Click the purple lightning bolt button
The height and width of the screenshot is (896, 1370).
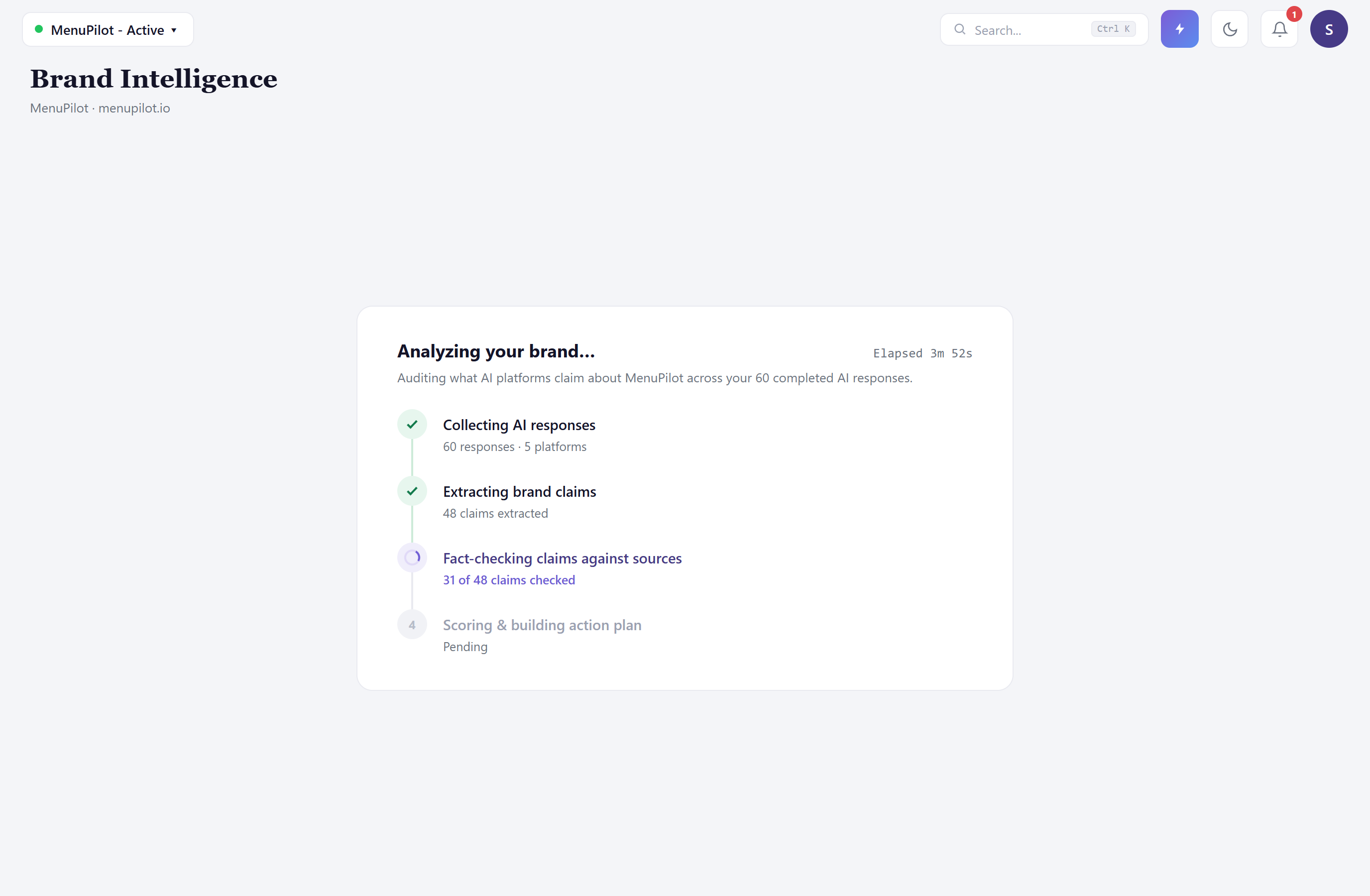1179,29
